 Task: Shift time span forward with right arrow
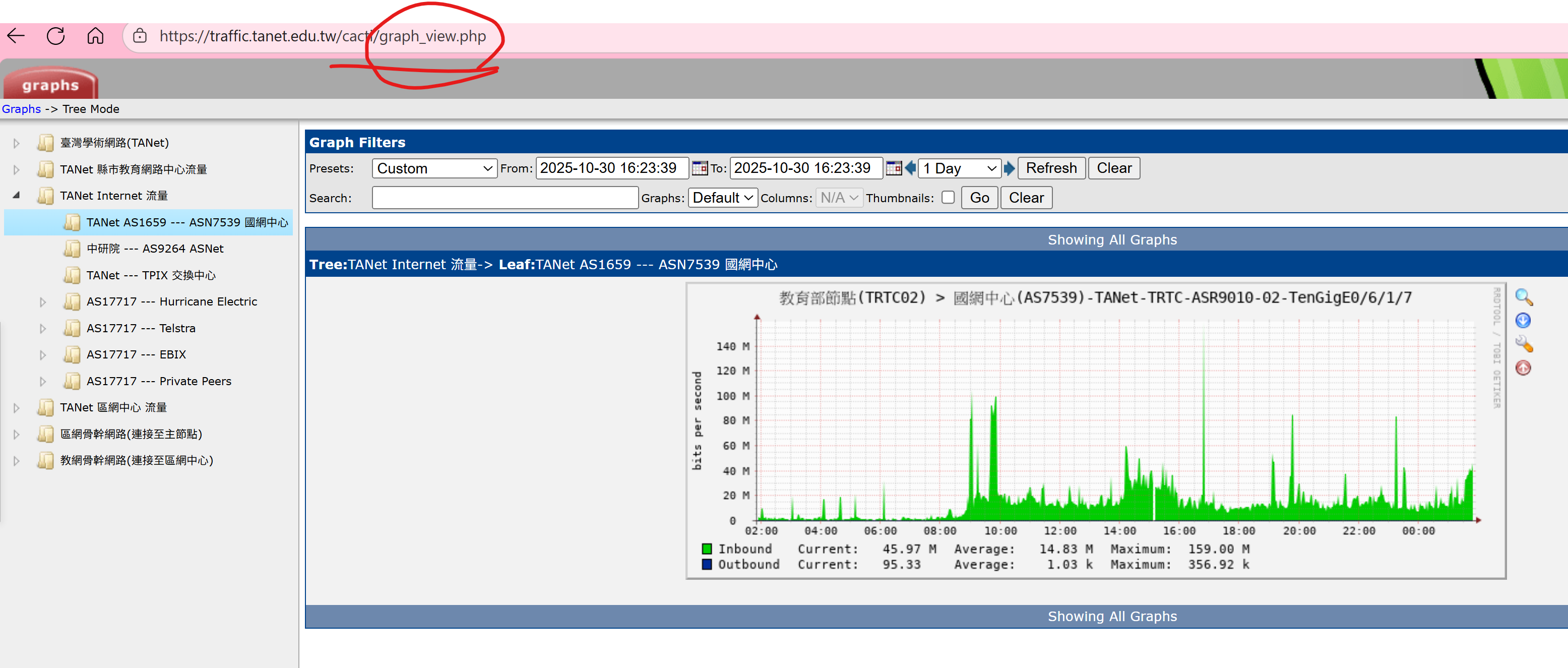pos(1009,168)
